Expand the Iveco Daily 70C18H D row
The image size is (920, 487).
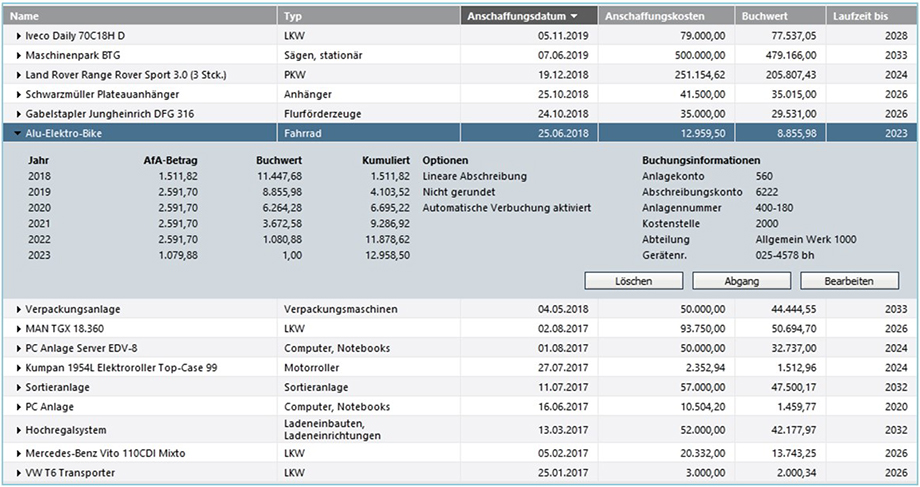tap(19, 36)
